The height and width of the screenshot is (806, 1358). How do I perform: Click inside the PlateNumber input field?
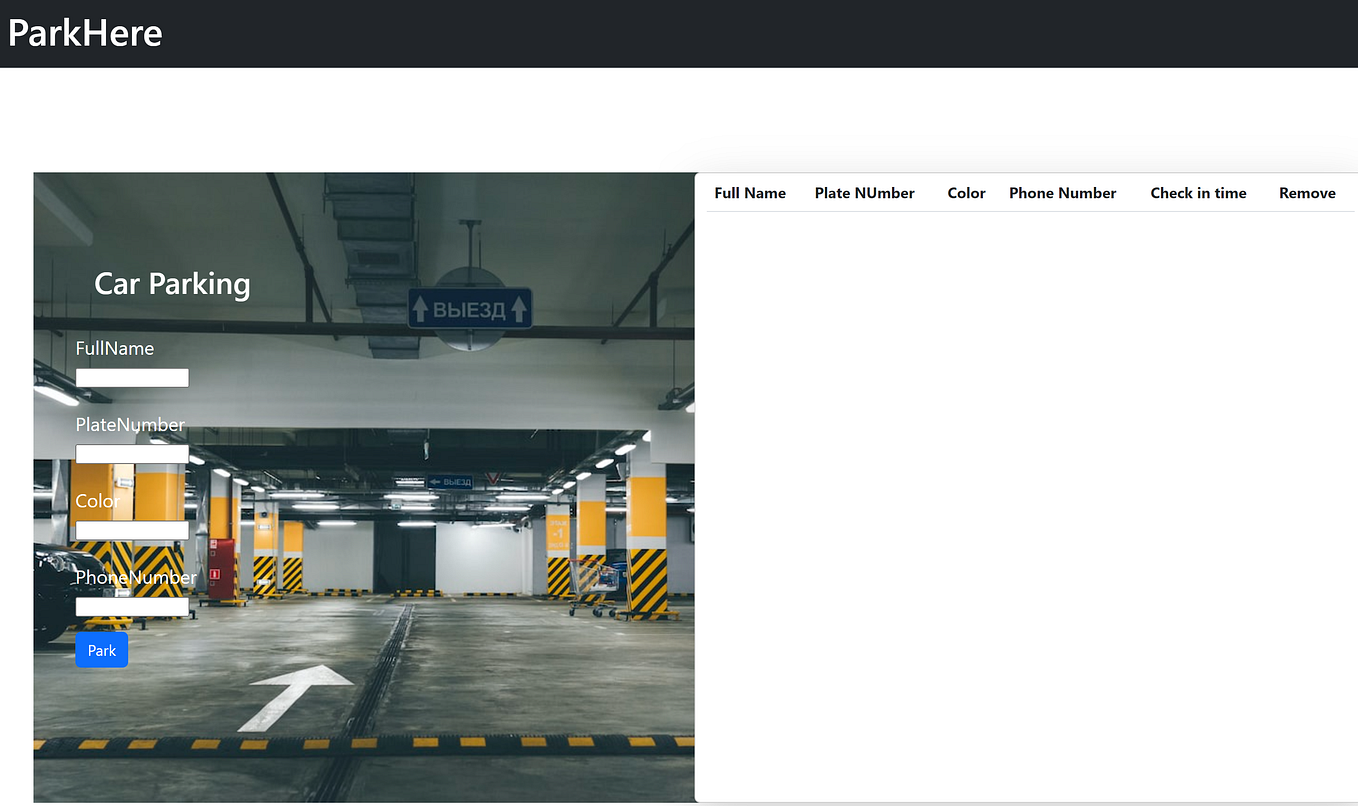click(132, 453)
